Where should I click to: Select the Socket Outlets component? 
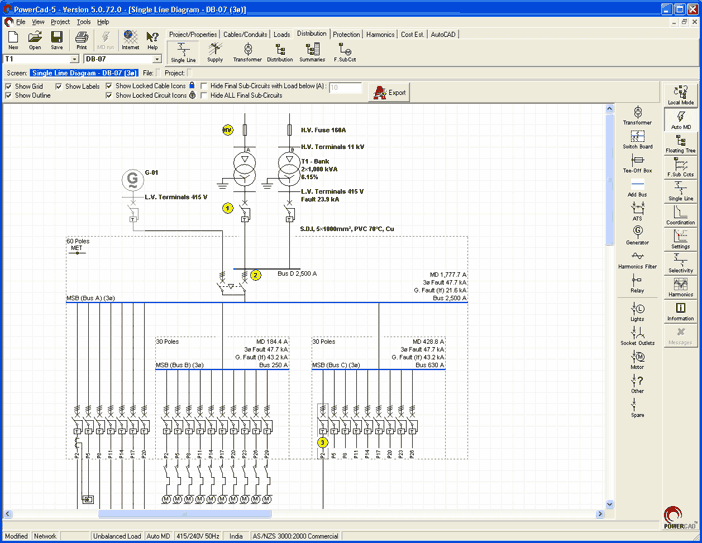tap(638, 336)
